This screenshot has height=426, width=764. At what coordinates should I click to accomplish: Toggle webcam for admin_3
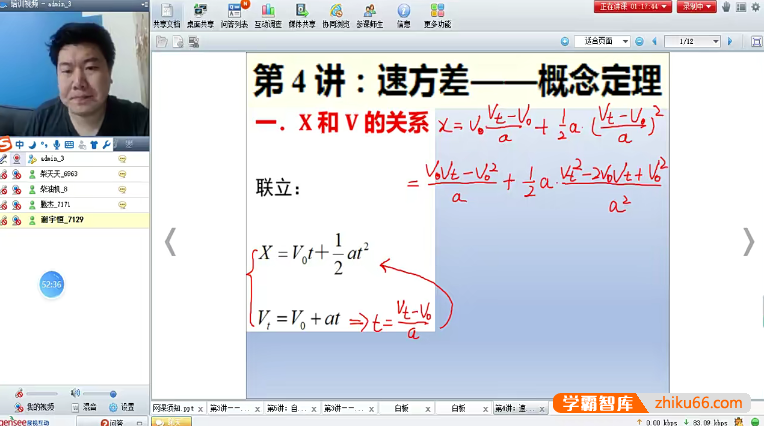17,159
